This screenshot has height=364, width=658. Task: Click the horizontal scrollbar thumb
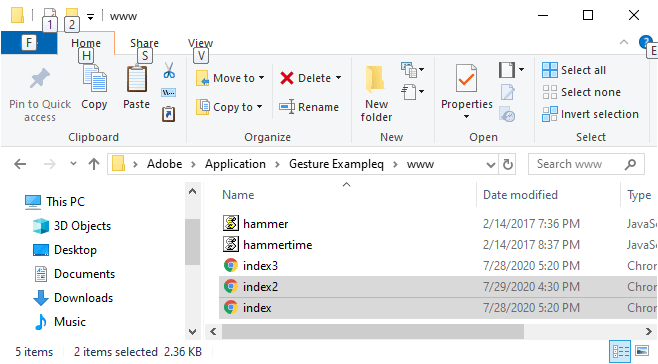tap(373, 331)
